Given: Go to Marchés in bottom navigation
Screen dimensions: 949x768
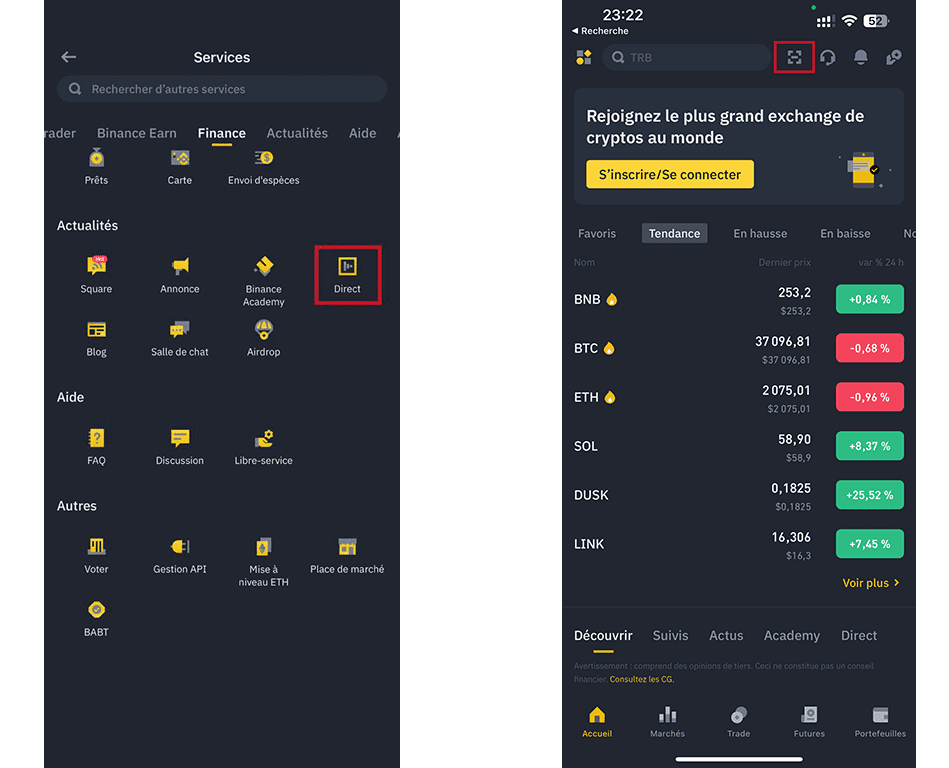Looking at the screenshot, I should coord(668,722).
